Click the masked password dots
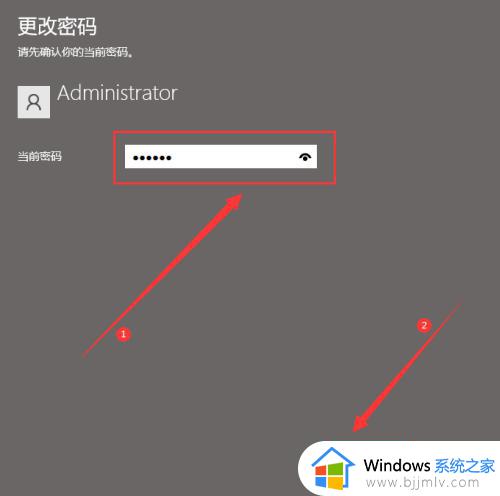The width and height of the screenshot is (500, 496). tap(152, 158)
